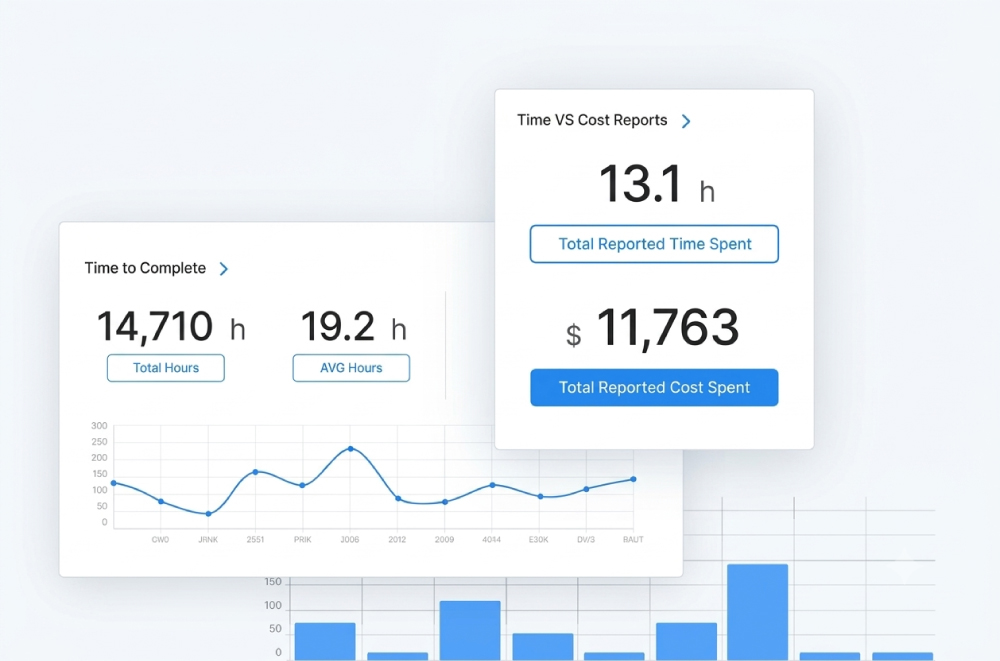Select the line chart point above 2009
This screenshot has width=1000, height=661.
pos(445,502)
